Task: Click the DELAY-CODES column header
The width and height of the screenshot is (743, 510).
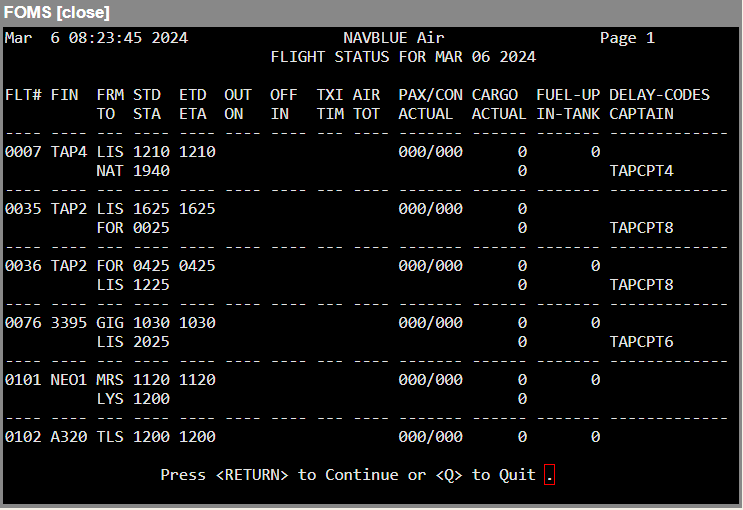Action: pyautogui.click(x=659, y=95)
